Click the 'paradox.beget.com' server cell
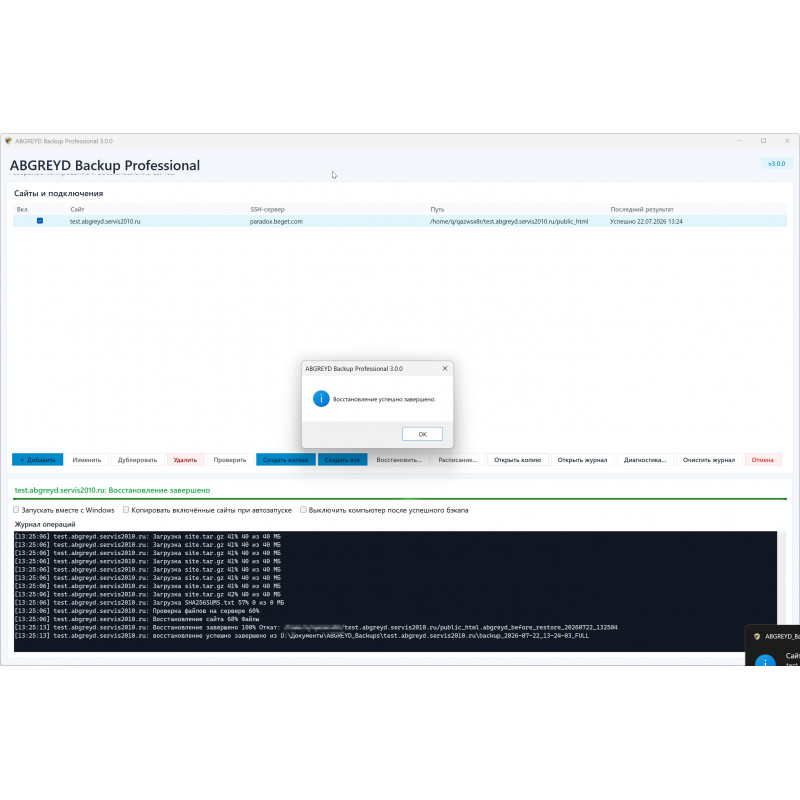Screen dimensions: 800x800 coord(276,221)
